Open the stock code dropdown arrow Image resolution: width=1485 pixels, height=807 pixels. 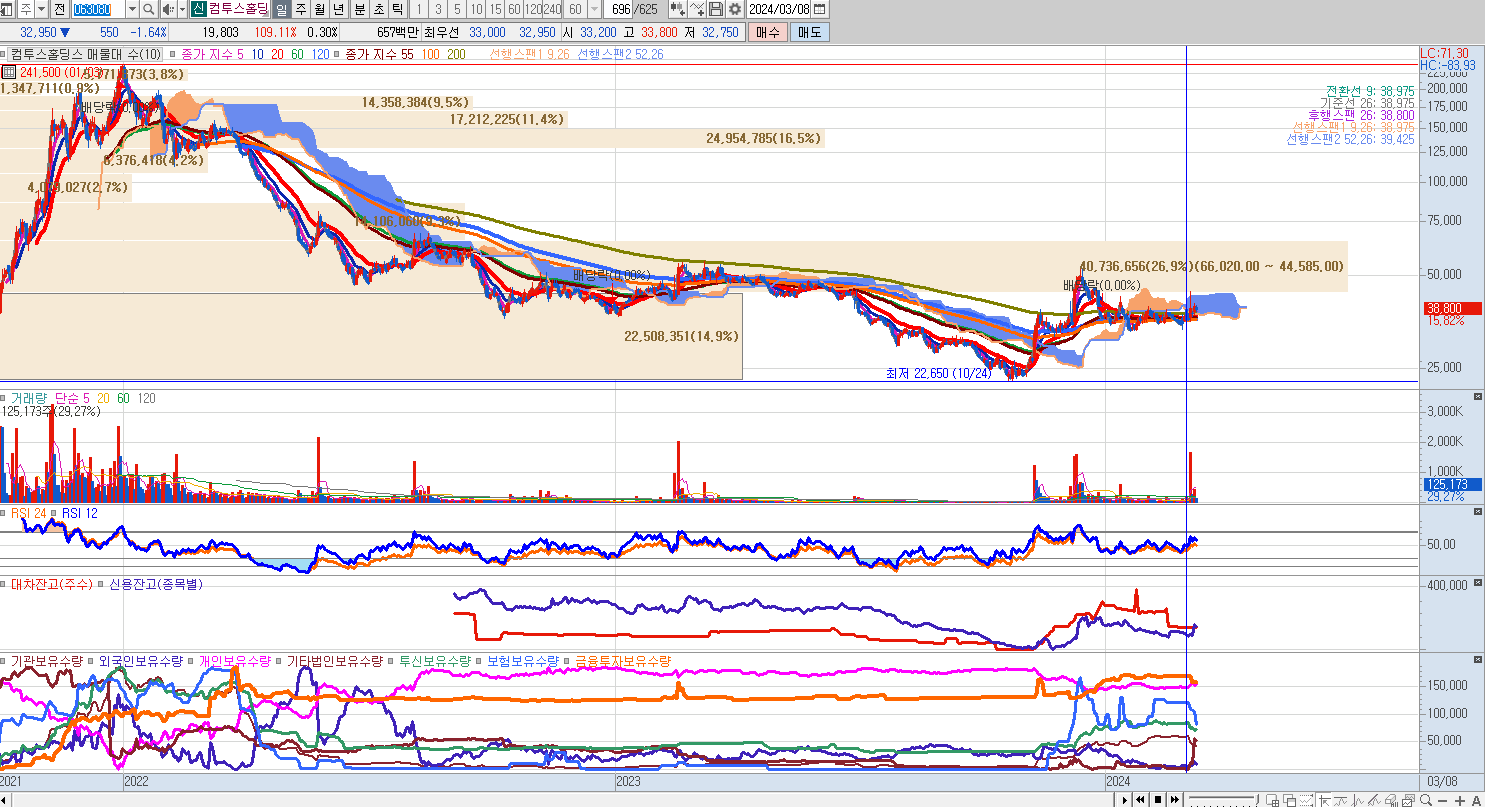pos(131,9)
